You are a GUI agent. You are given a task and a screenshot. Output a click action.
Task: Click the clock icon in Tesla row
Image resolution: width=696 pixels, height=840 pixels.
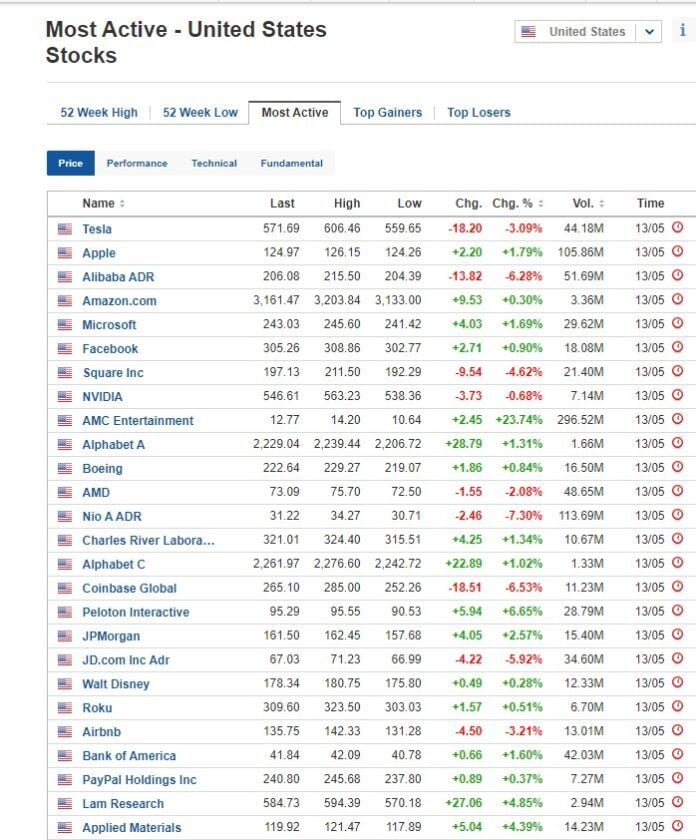click(x=678, y=227)
